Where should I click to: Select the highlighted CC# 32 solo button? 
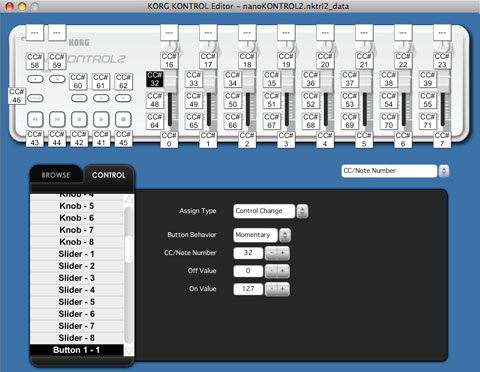tap(155, 79)
